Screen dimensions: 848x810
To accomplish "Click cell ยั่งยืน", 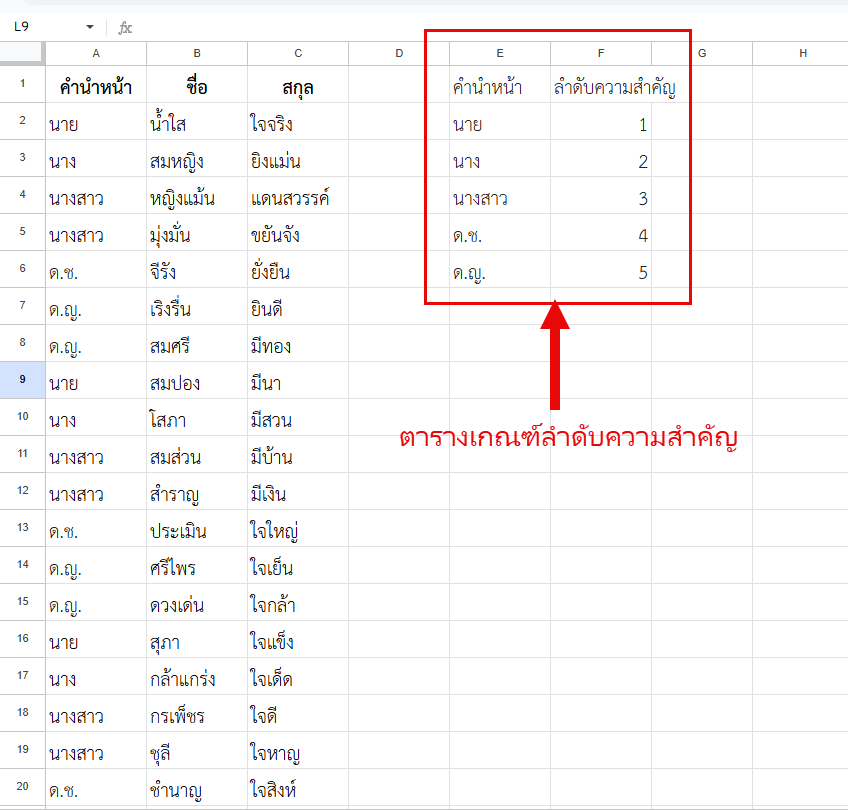I will coord(298,269).
